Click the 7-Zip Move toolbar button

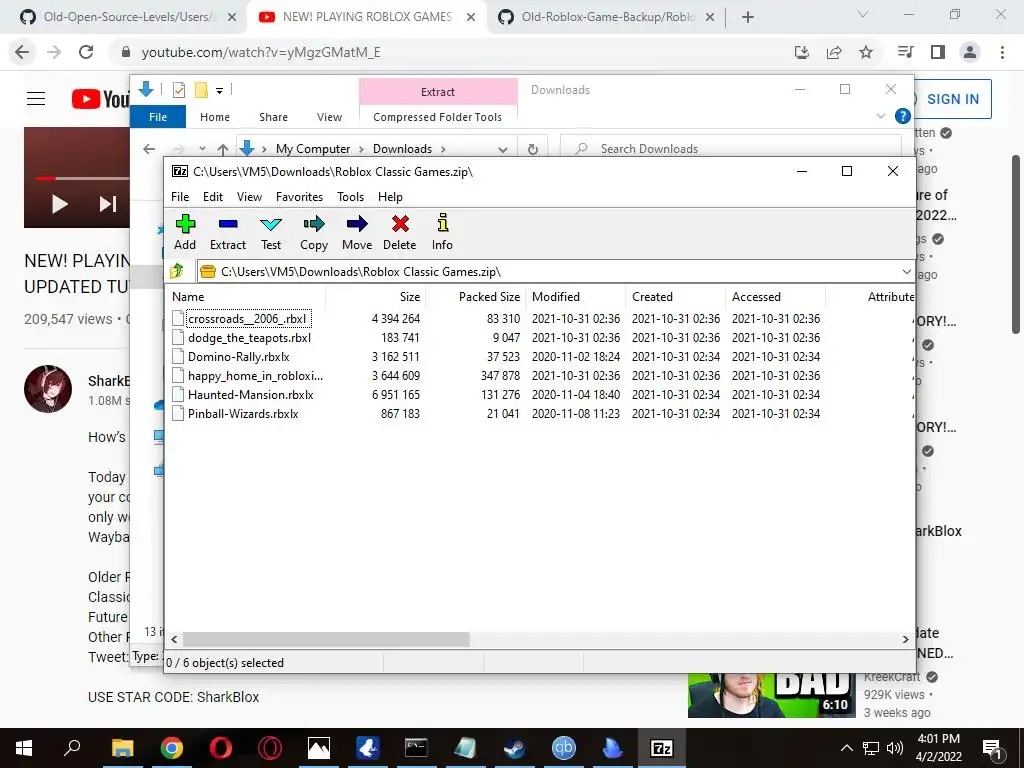(357, 232)
